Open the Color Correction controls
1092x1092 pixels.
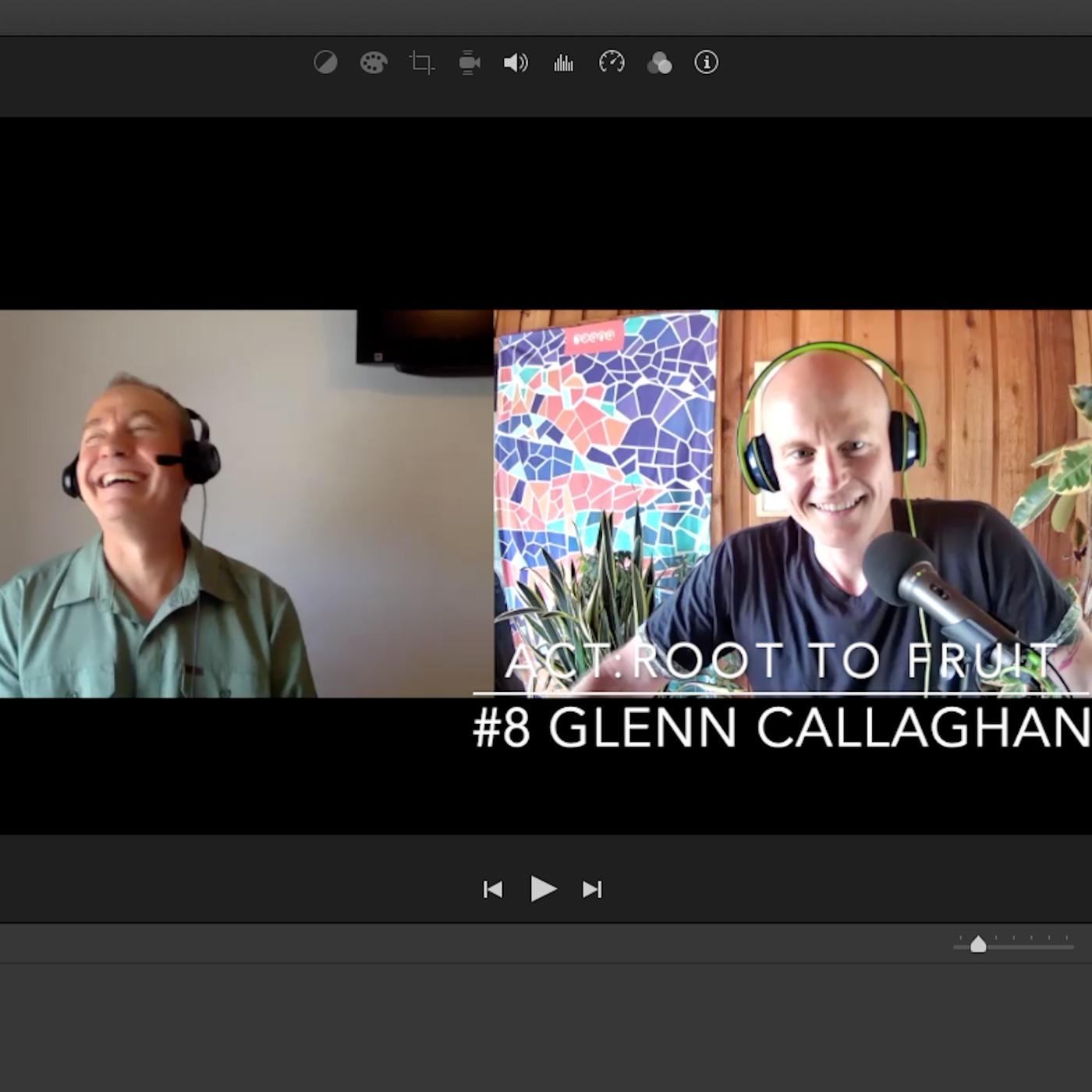click(373, 64)
